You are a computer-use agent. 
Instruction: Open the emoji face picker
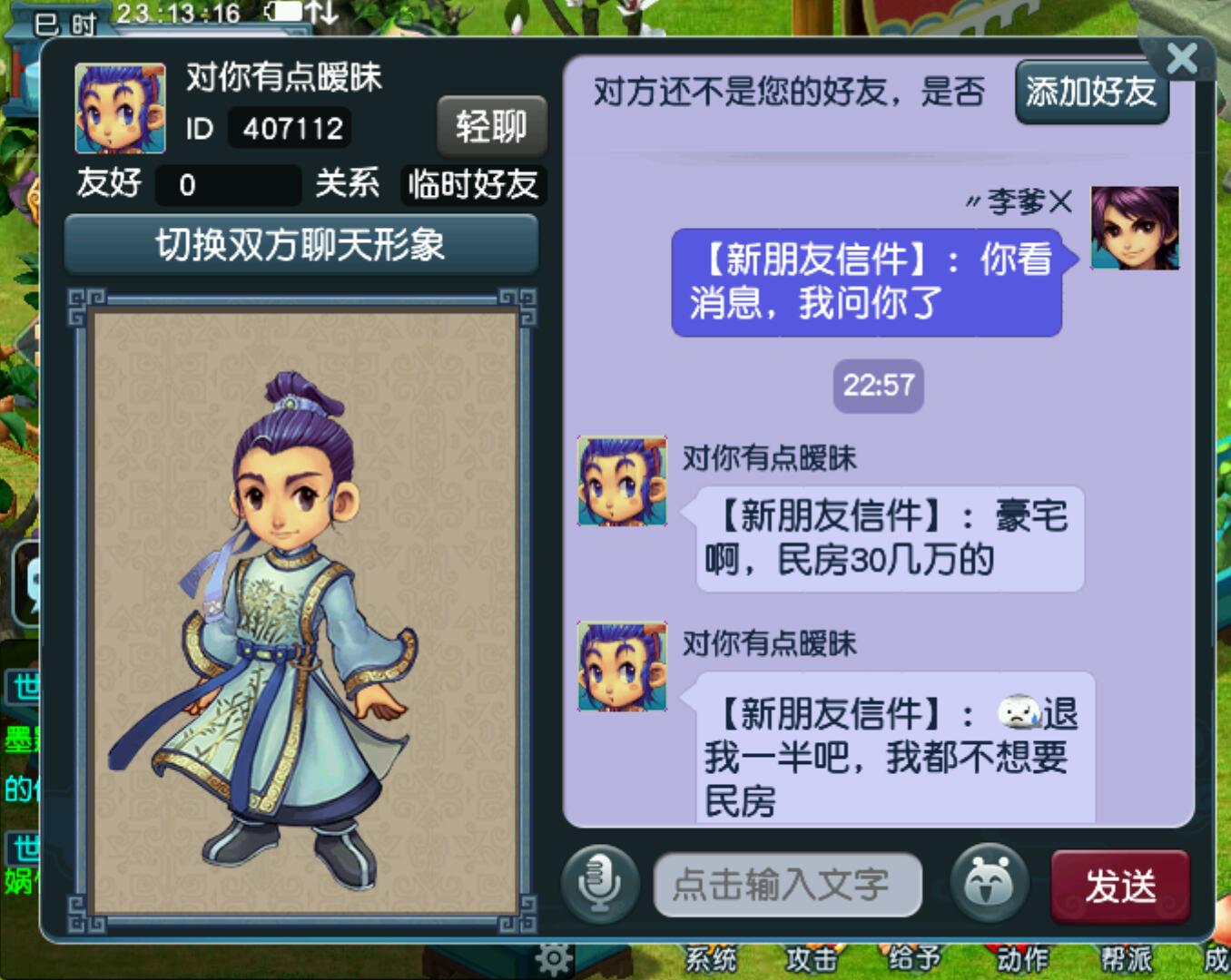(989, 882)
